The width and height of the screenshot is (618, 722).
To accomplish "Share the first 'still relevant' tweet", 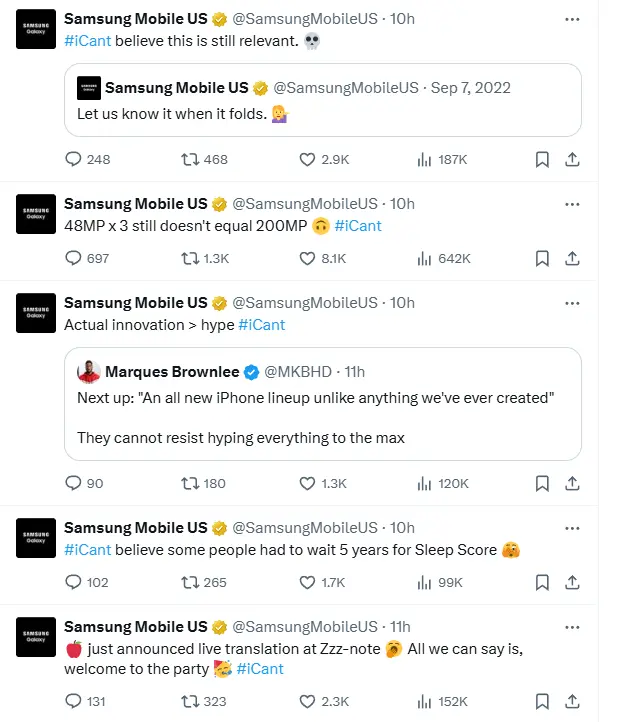I will tap(572, 159).
